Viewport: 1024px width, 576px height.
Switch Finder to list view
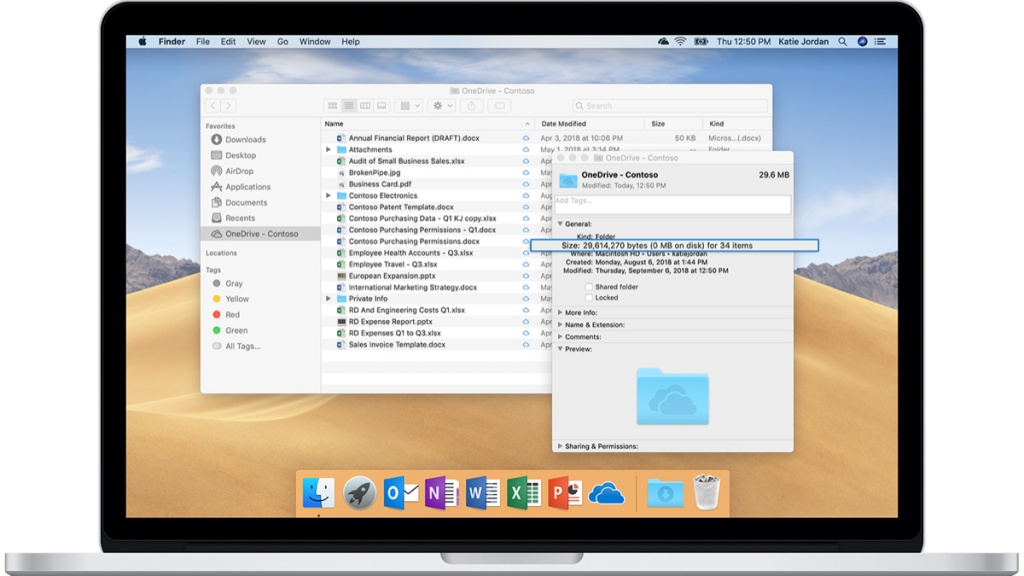coord(349,105)
